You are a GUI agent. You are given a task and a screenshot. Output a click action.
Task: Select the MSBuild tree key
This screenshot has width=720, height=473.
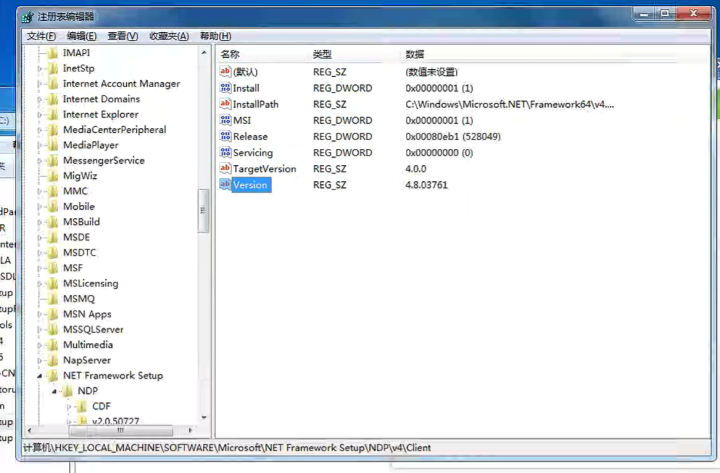coord(81,222)
